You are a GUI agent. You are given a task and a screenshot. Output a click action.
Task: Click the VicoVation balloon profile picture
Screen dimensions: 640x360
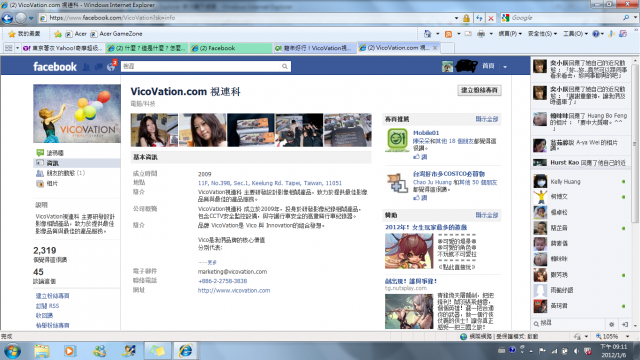[x=77, y=113]
